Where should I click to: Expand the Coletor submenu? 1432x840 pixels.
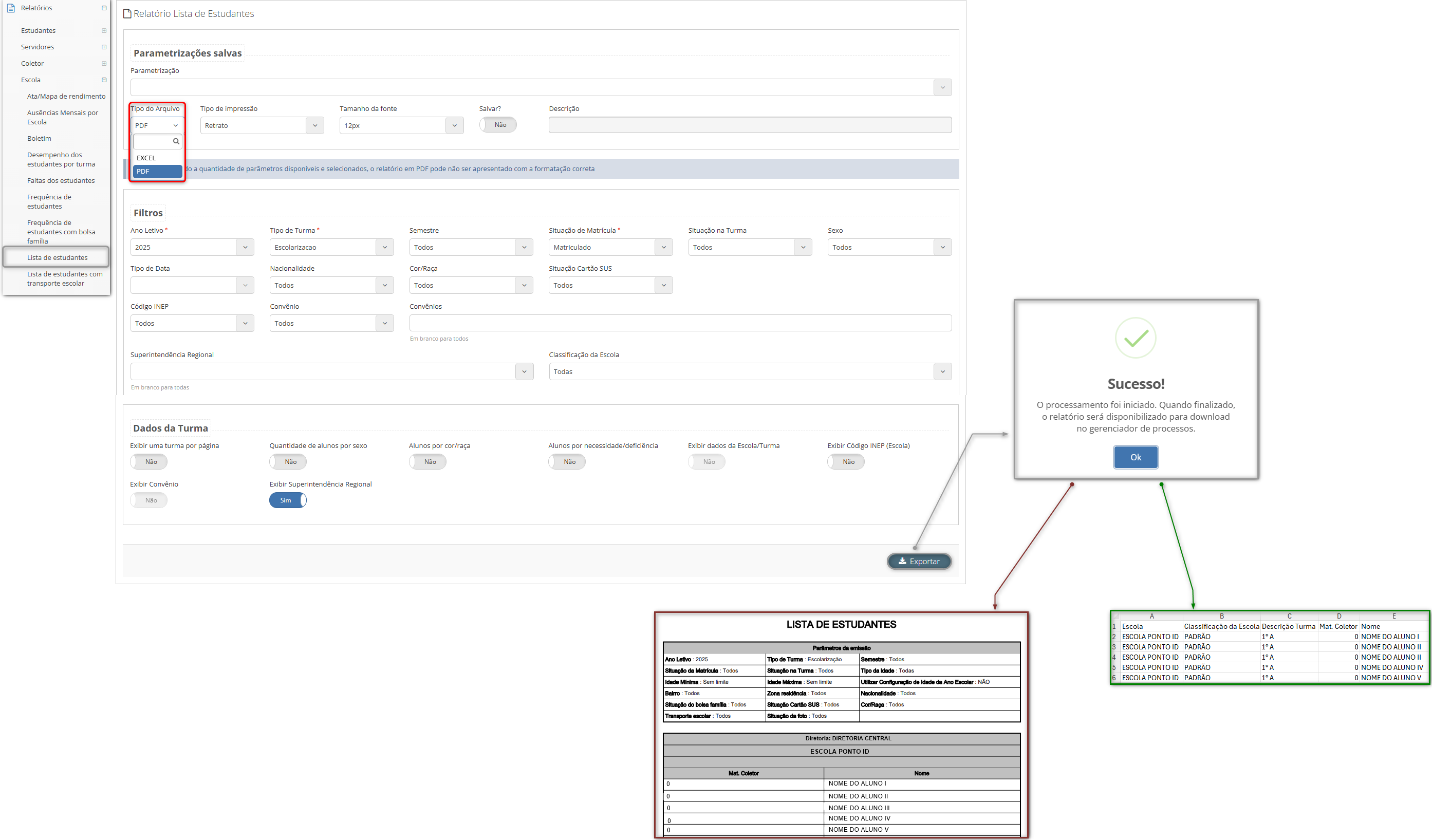point(104,64)
